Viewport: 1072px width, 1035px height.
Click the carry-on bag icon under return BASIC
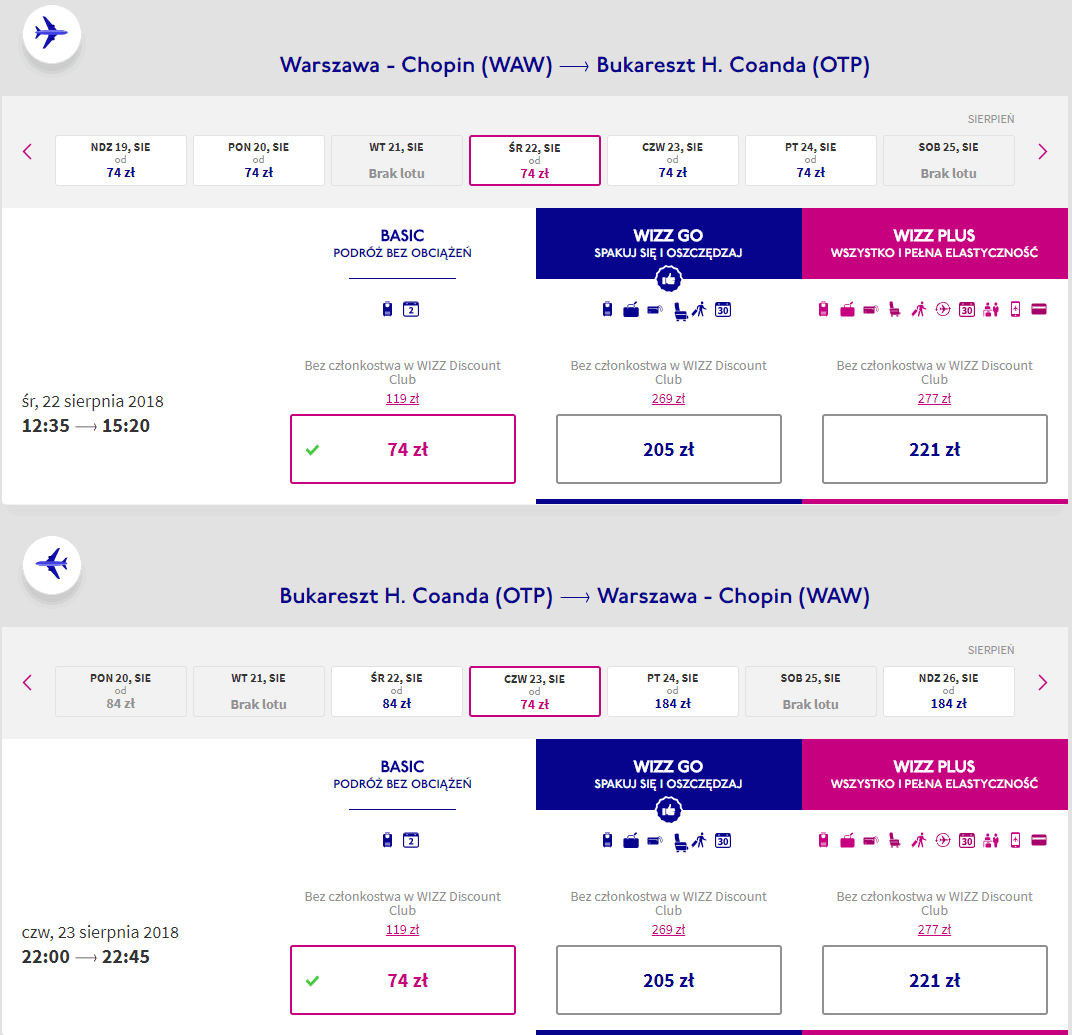point(388,840)
